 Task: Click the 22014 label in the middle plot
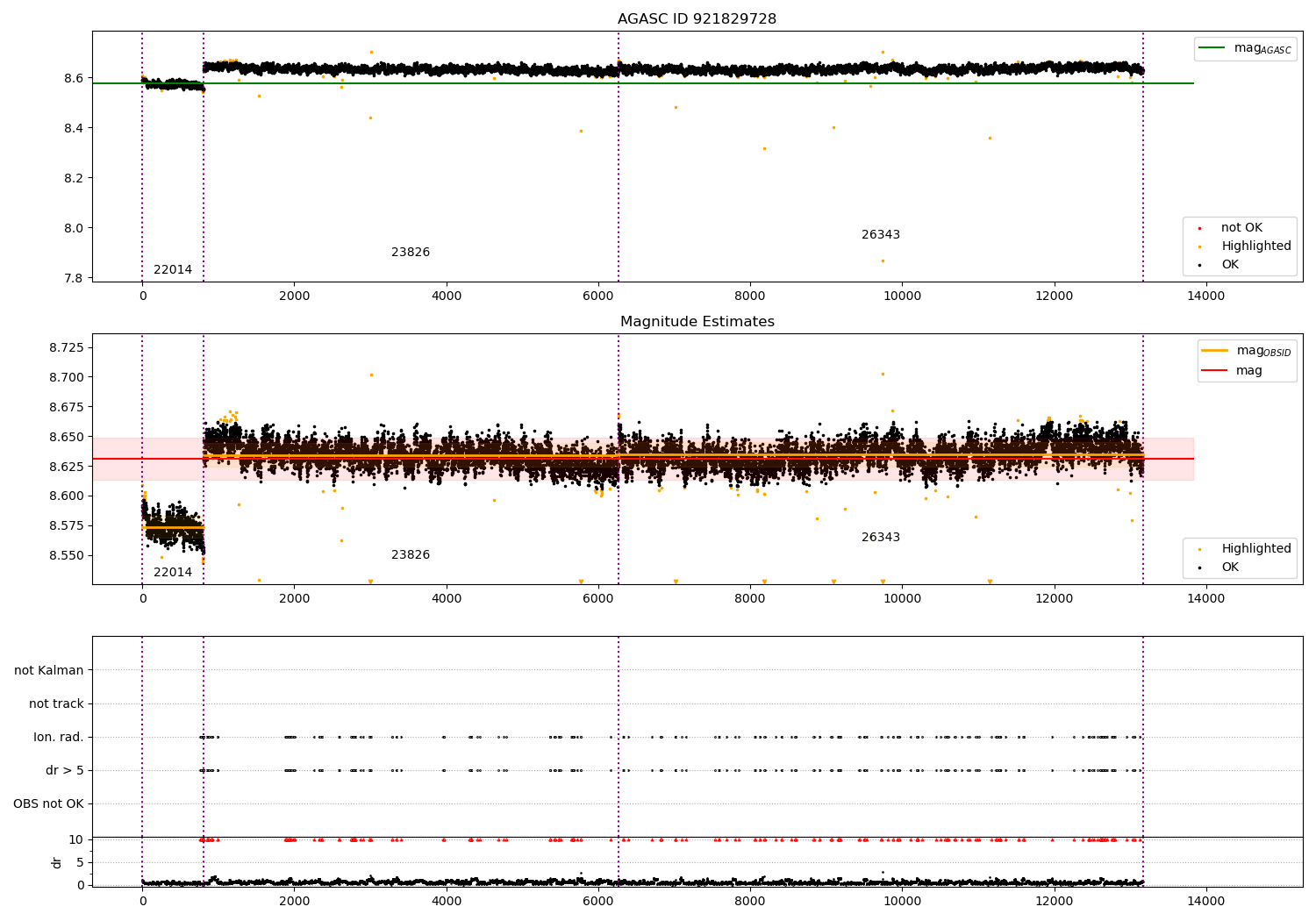173,573
